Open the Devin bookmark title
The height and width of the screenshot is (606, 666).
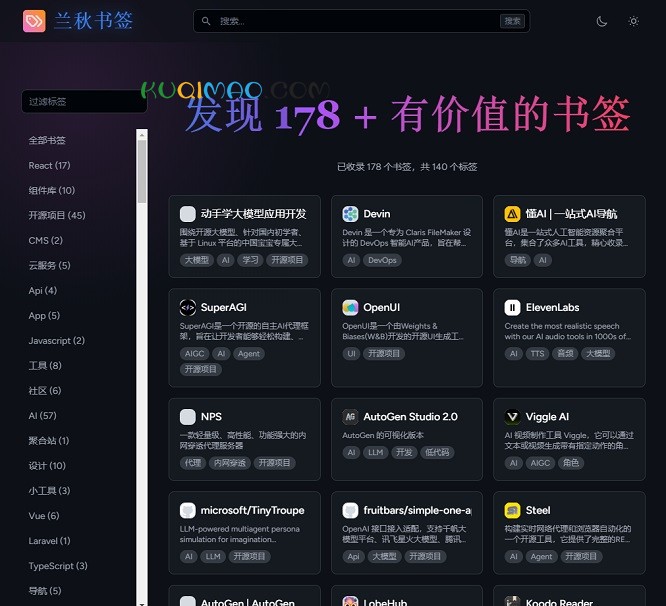click(377, 214)
